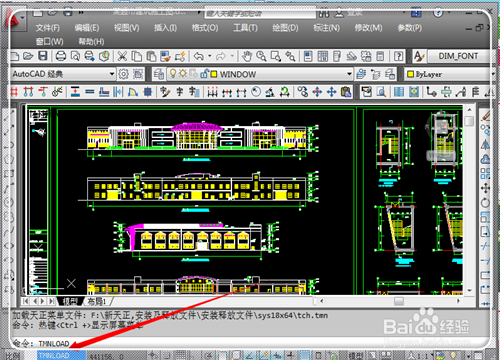Select the Rotate tool

click(486, 202)
